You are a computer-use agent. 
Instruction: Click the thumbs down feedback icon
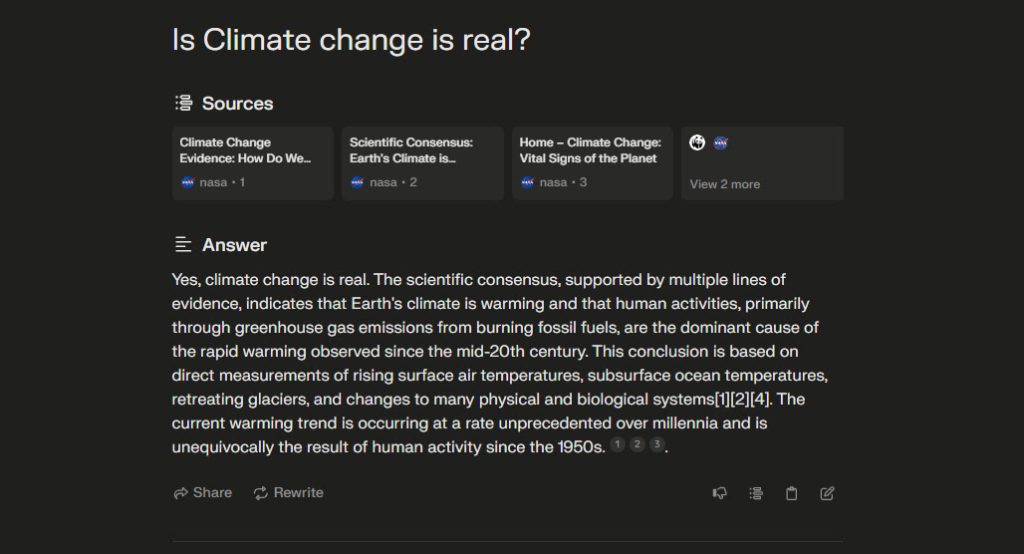(x=719, y=493)
